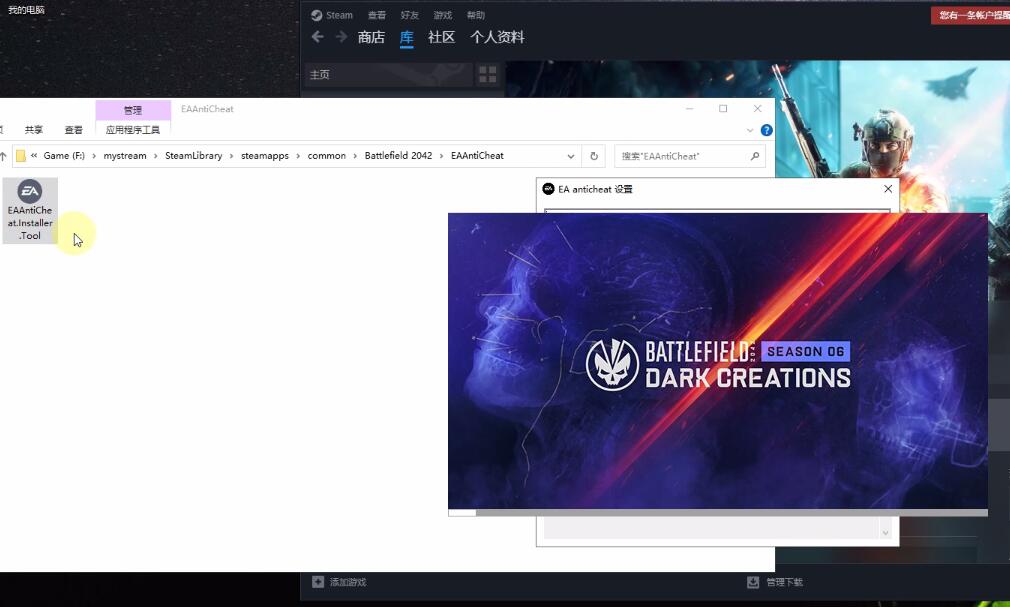Click the EAAntiCheat breadcrumb entry
This screenshot has height=607, width=1010.
point(477,156)
